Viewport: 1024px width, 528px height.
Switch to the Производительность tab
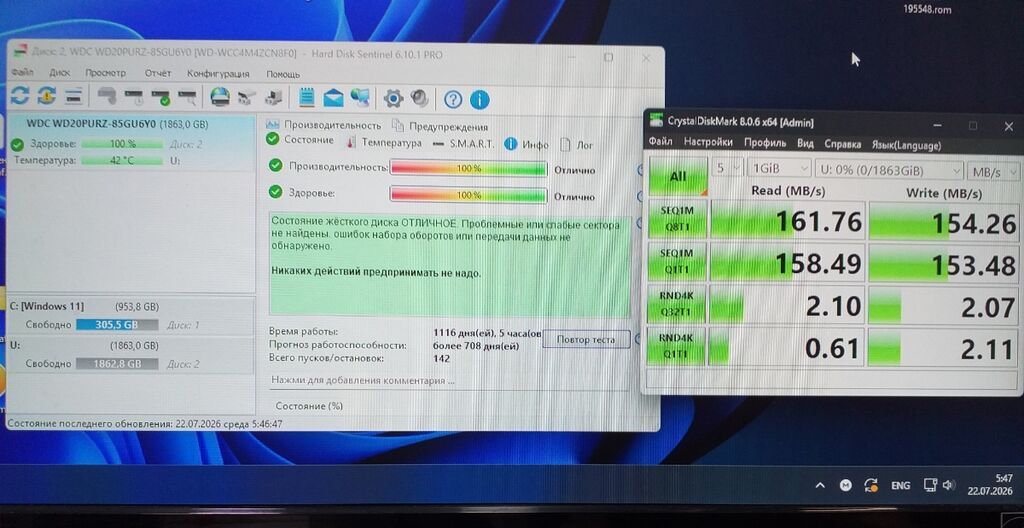(324, 125)
